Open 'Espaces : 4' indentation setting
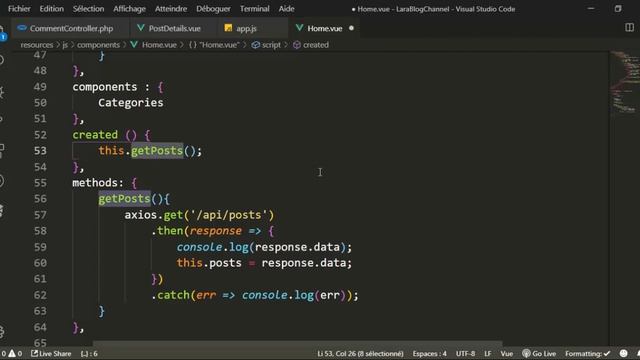This screenshot has width=640, height=360. point(429,353)
